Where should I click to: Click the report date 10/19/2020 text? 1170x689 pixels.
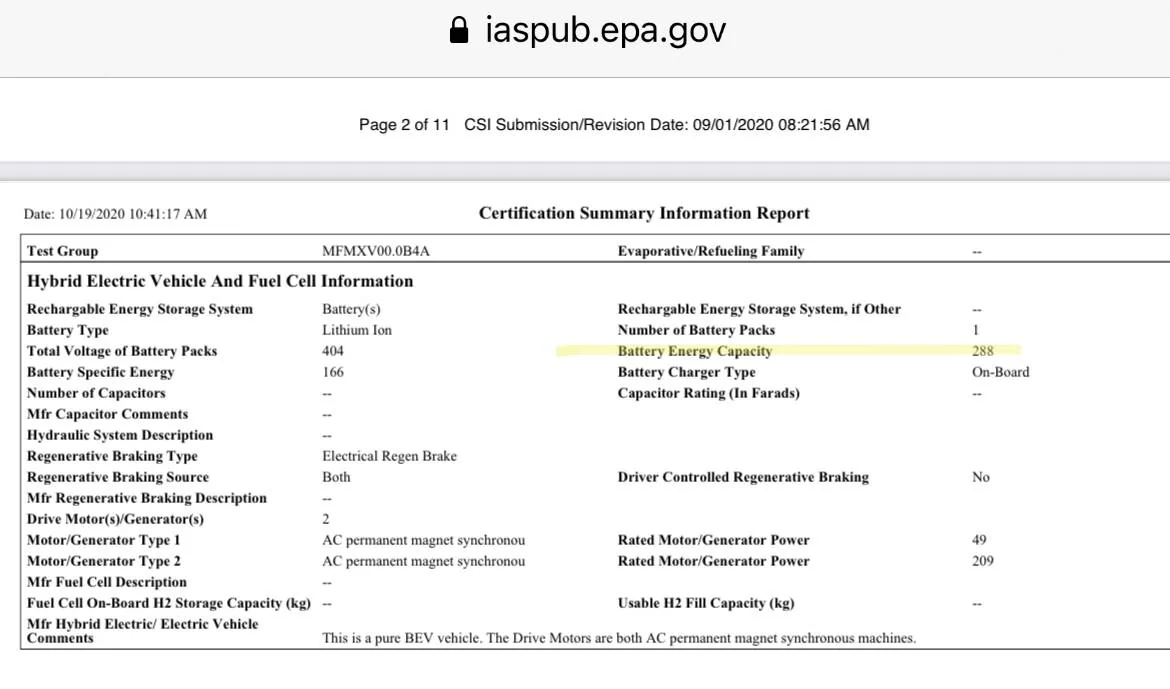pos(115,214)
